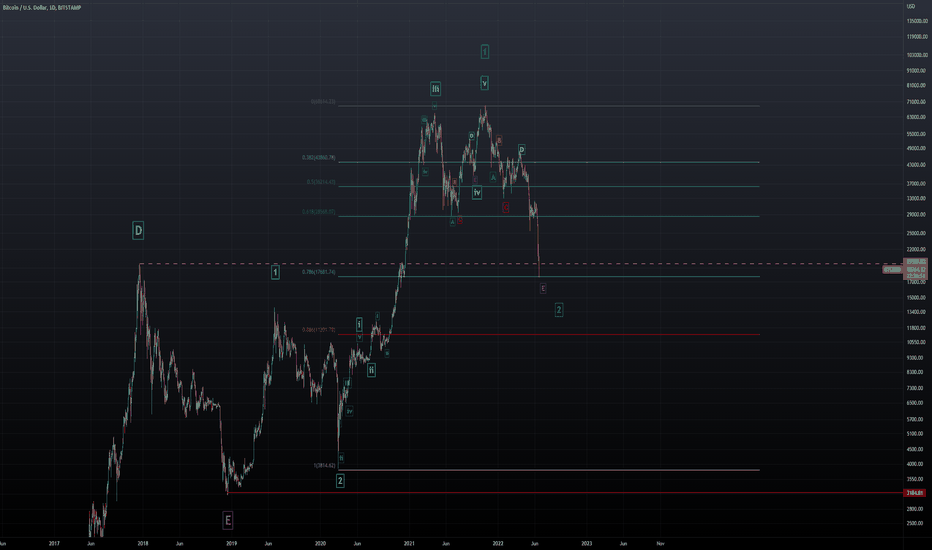Click the 0.886 red Fibonacci level label
This screenshot has width=932, height=550.
point(319,329)
